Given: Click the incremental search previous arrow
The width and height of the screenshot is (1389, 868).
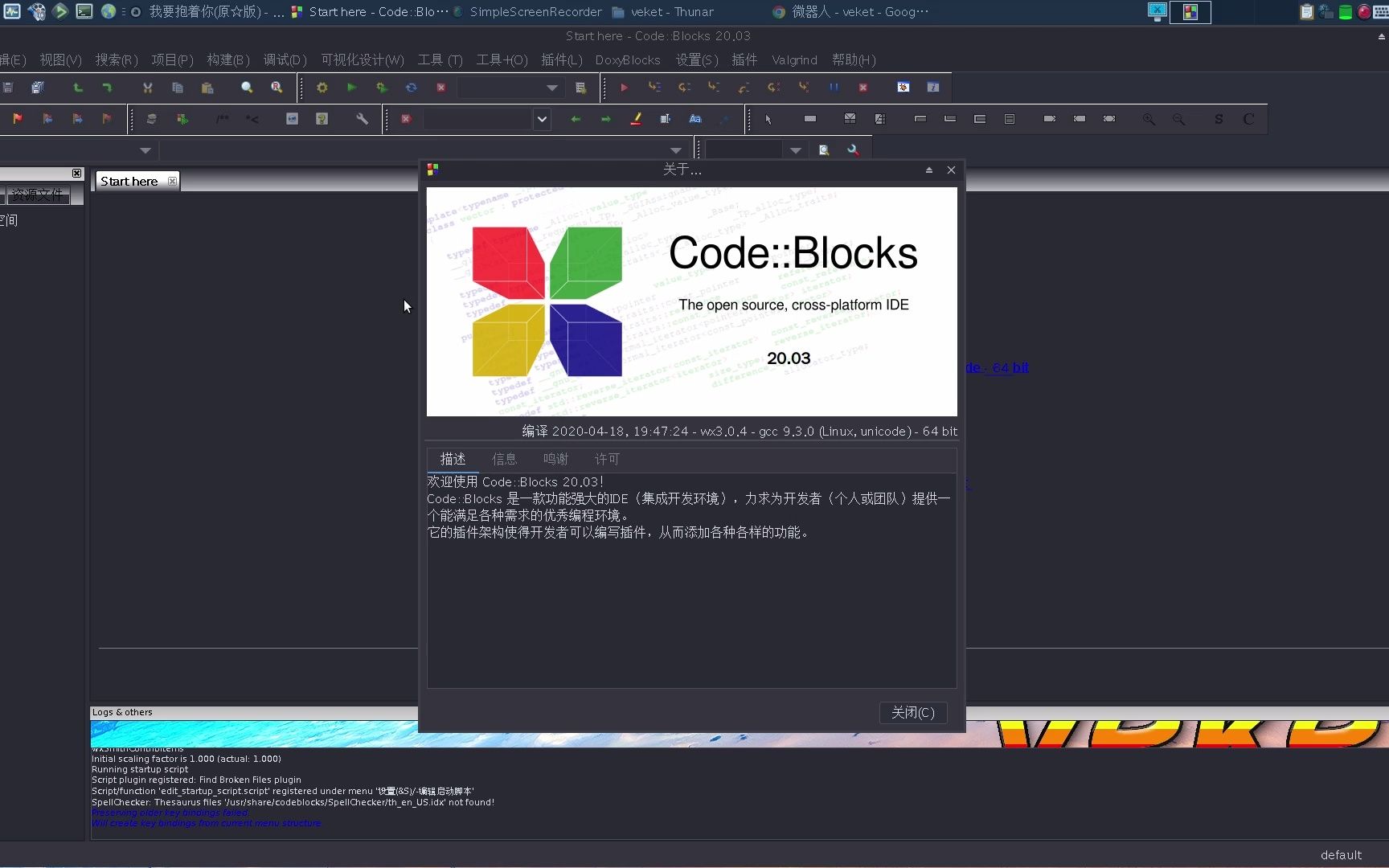Looking at the screenshot, I should (576, 119).
